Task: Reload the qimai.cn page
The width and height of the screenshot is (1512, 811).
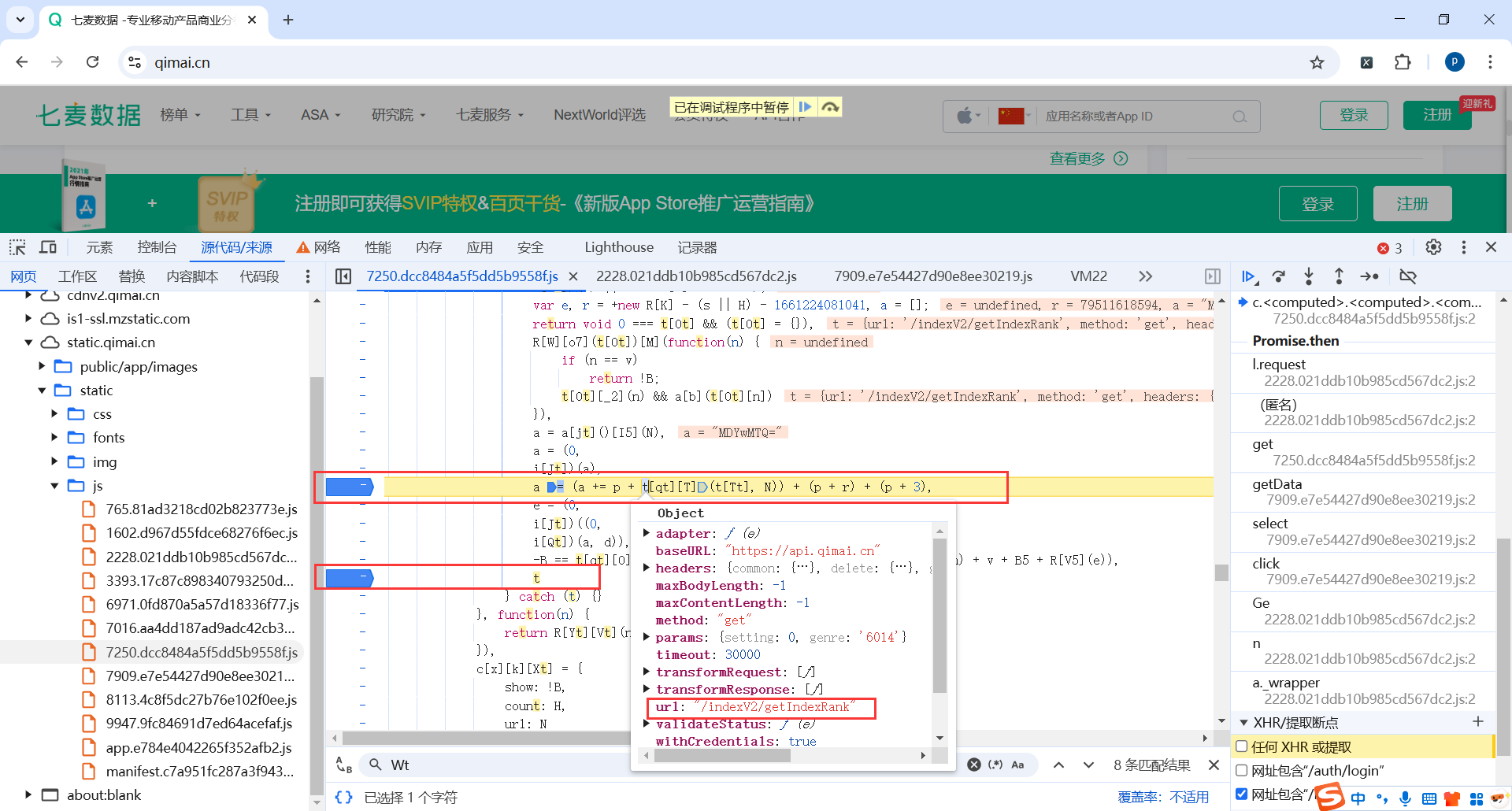Action: tap(92, 62)
